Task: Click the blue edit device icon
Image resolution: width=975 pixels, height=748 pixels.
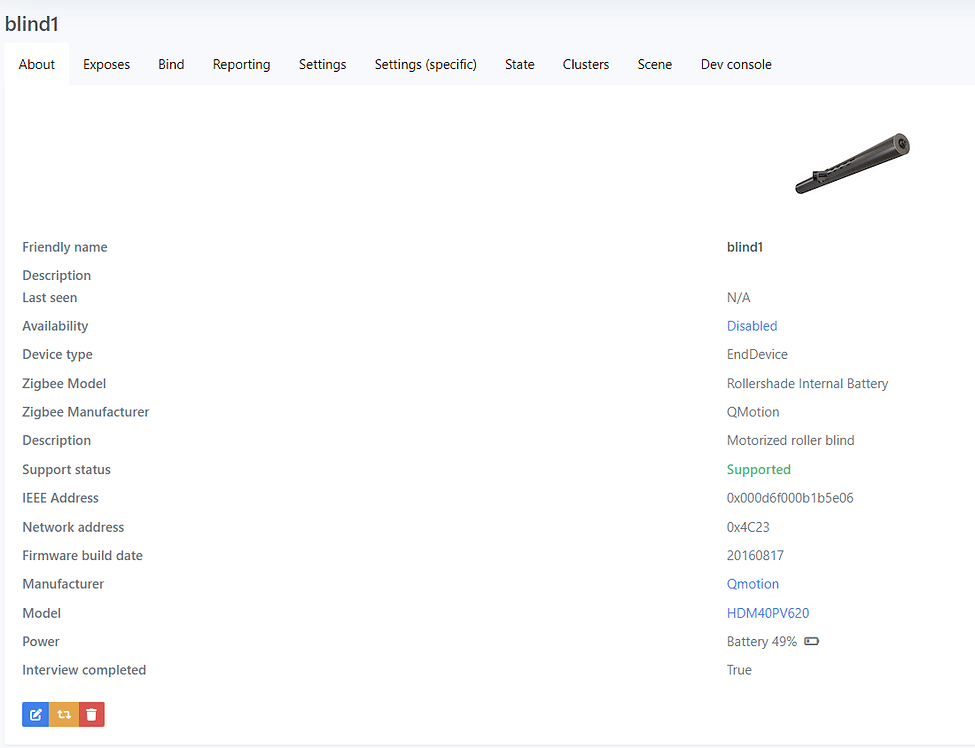Action: click(35, 714)
